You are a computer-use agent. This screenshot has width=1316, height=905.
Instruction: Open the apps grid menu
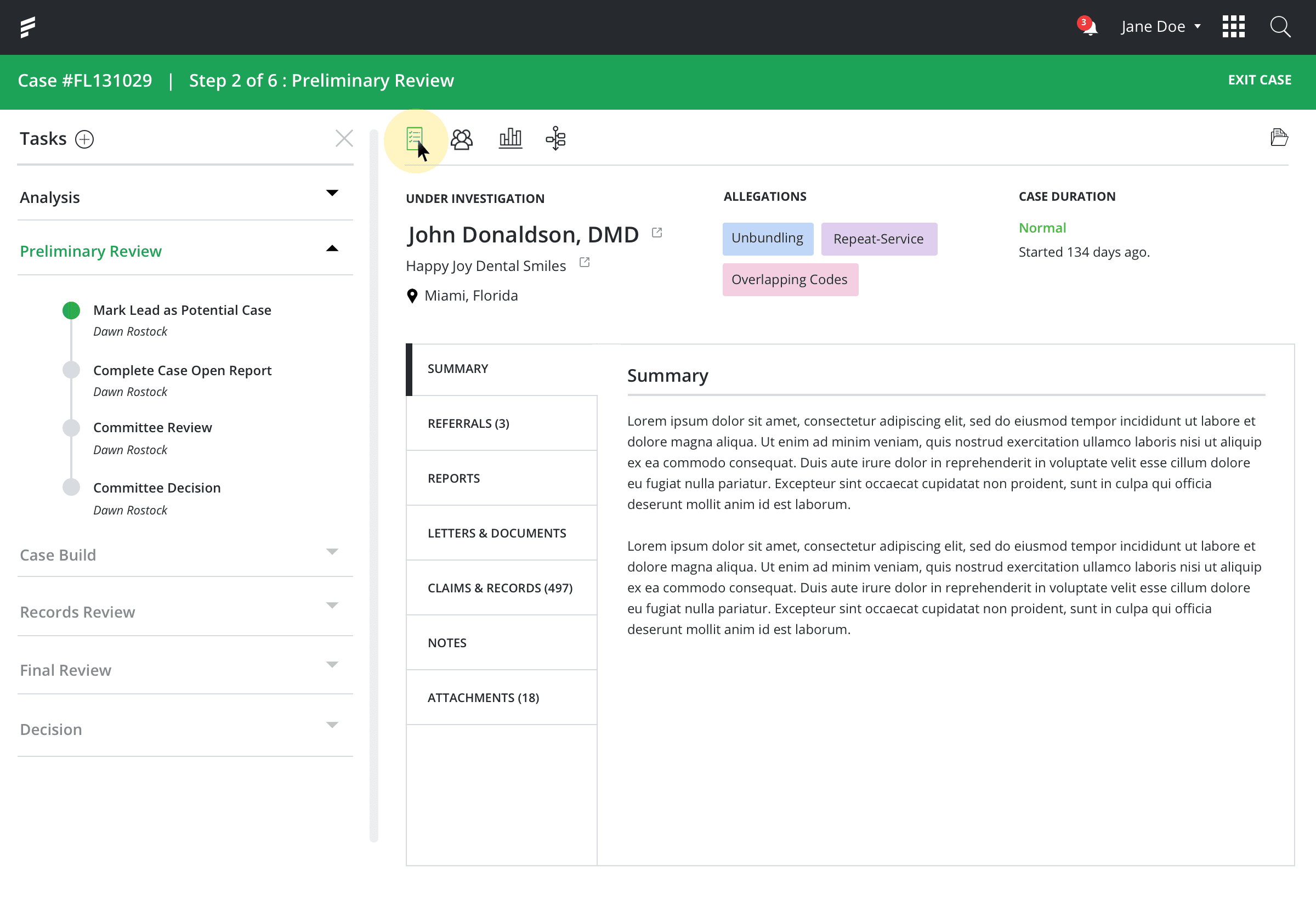pyautogui.click(x=1233, y=27)
